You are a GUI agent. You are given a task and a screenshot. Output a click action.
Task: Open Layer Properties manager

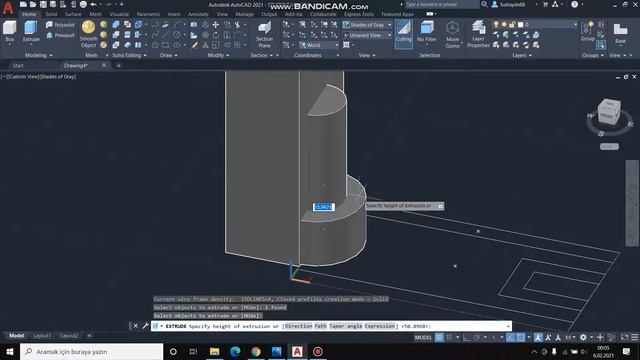click(478, 34)
